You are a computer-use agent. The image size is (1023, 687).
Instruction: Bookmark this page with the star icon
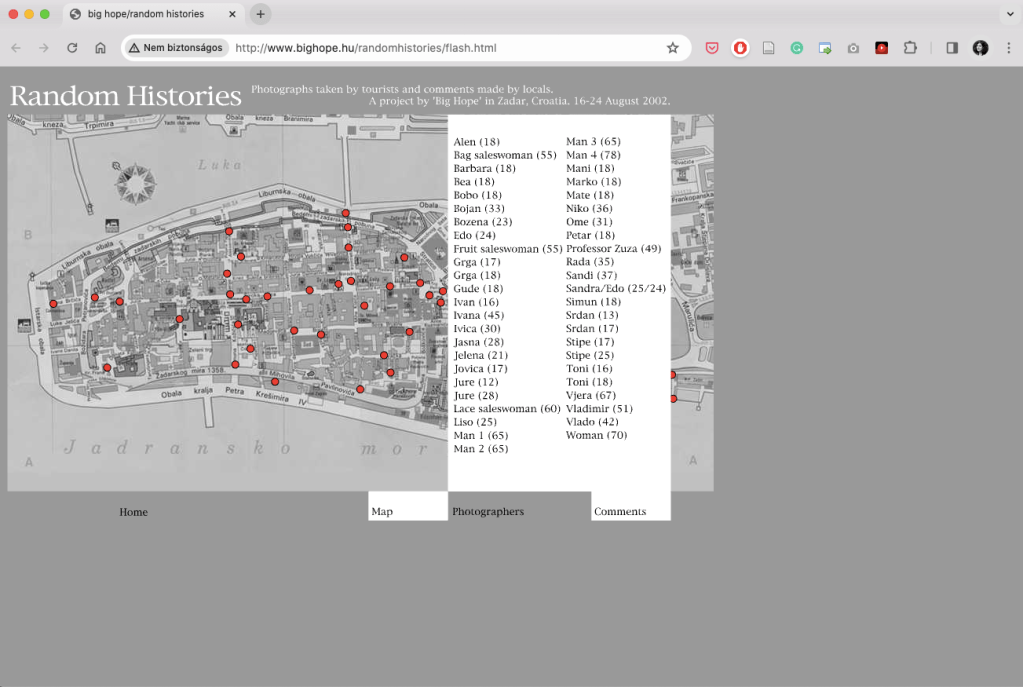point(673,48)
